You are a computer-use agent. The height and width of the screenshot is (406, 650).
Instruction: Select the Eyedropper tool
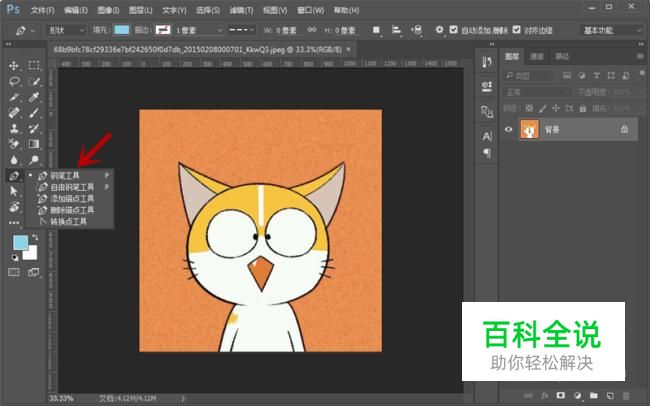coord(33,98)
